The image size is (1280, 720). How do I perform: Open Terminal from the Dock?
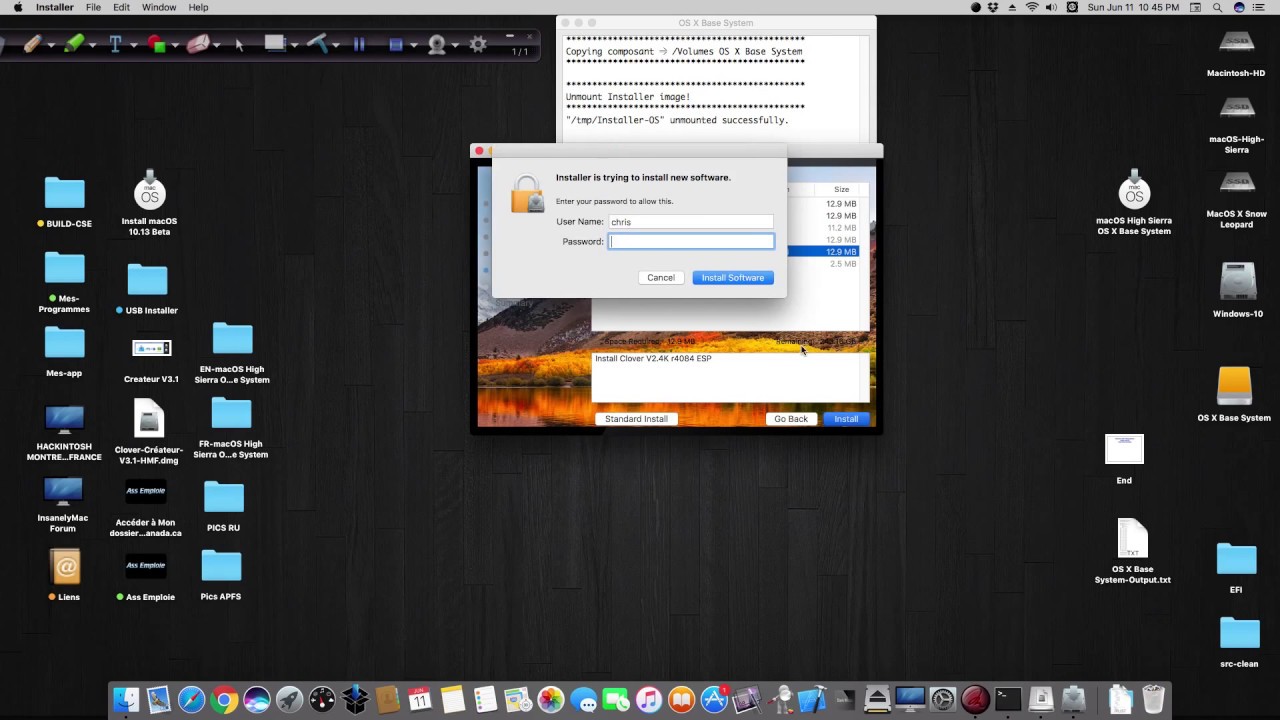(x=1008, y=699)
